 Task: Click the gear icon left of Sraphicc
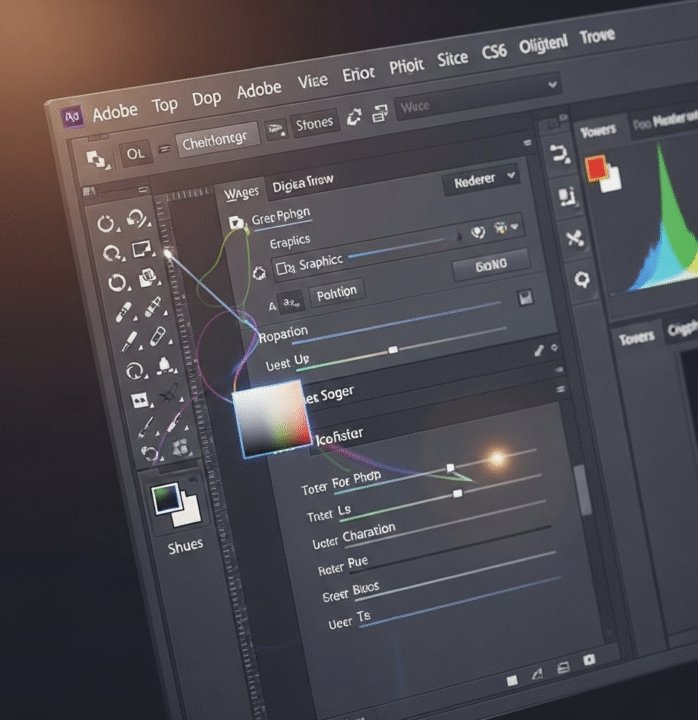(259, 274)
